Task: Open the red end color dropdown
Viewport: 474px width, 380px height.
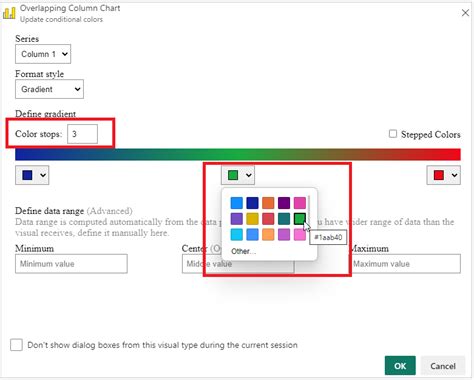Action: (x=444, y=175)
